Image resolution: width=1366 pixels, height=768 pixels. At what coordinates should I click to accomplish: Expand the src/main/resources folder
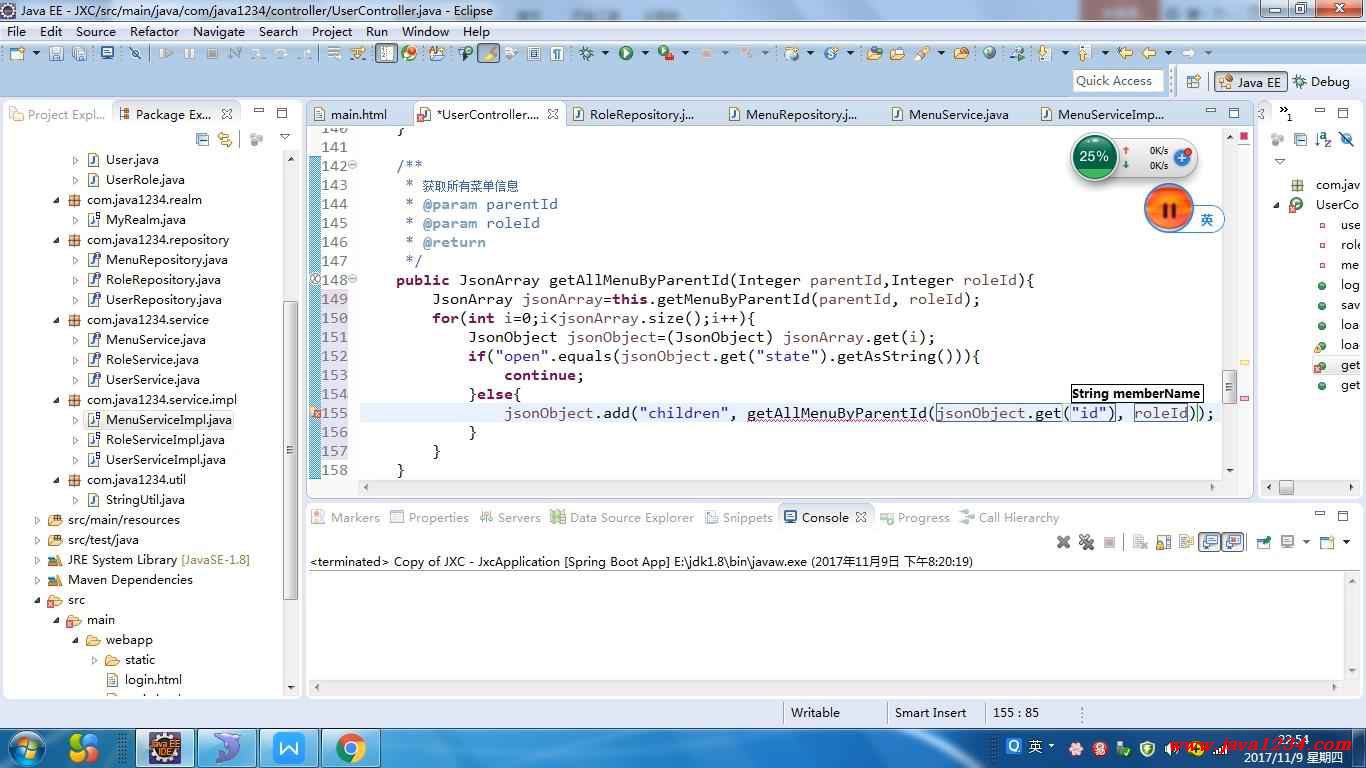[38, 520]
